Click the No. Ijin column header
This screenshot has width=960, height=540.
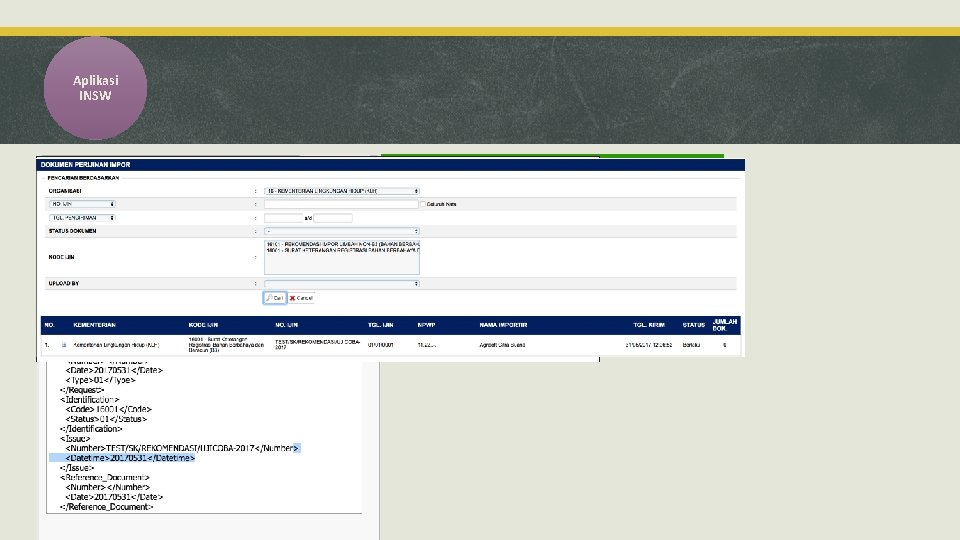coord(287,325)
